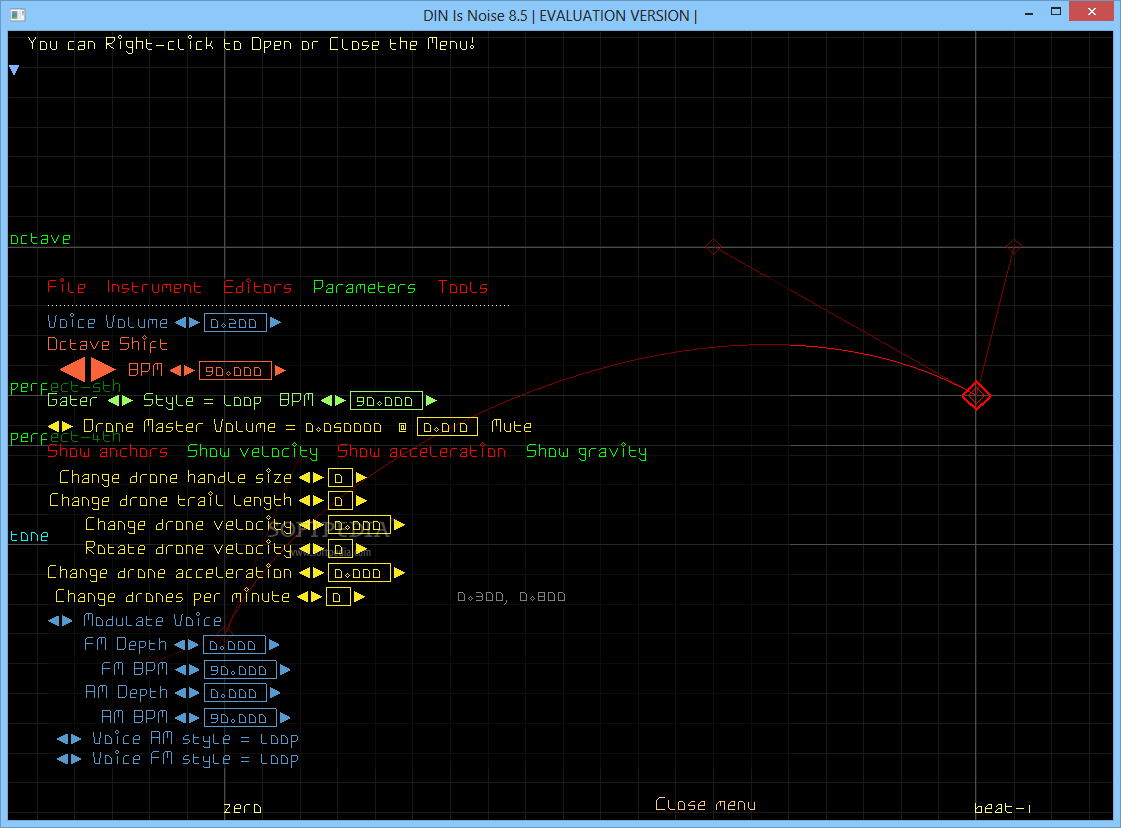Click the drone trail length value box

click(340, 501)
